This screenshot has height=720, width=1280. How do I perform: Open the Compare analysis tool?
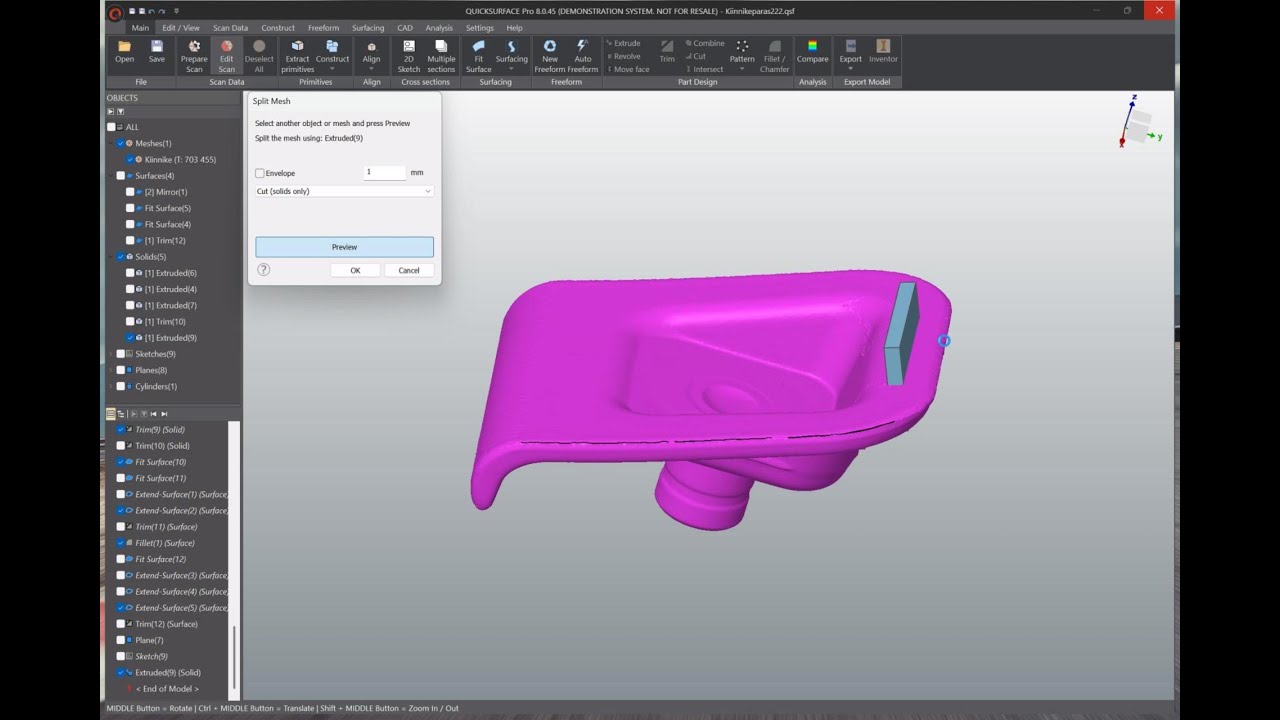point(812,52)
